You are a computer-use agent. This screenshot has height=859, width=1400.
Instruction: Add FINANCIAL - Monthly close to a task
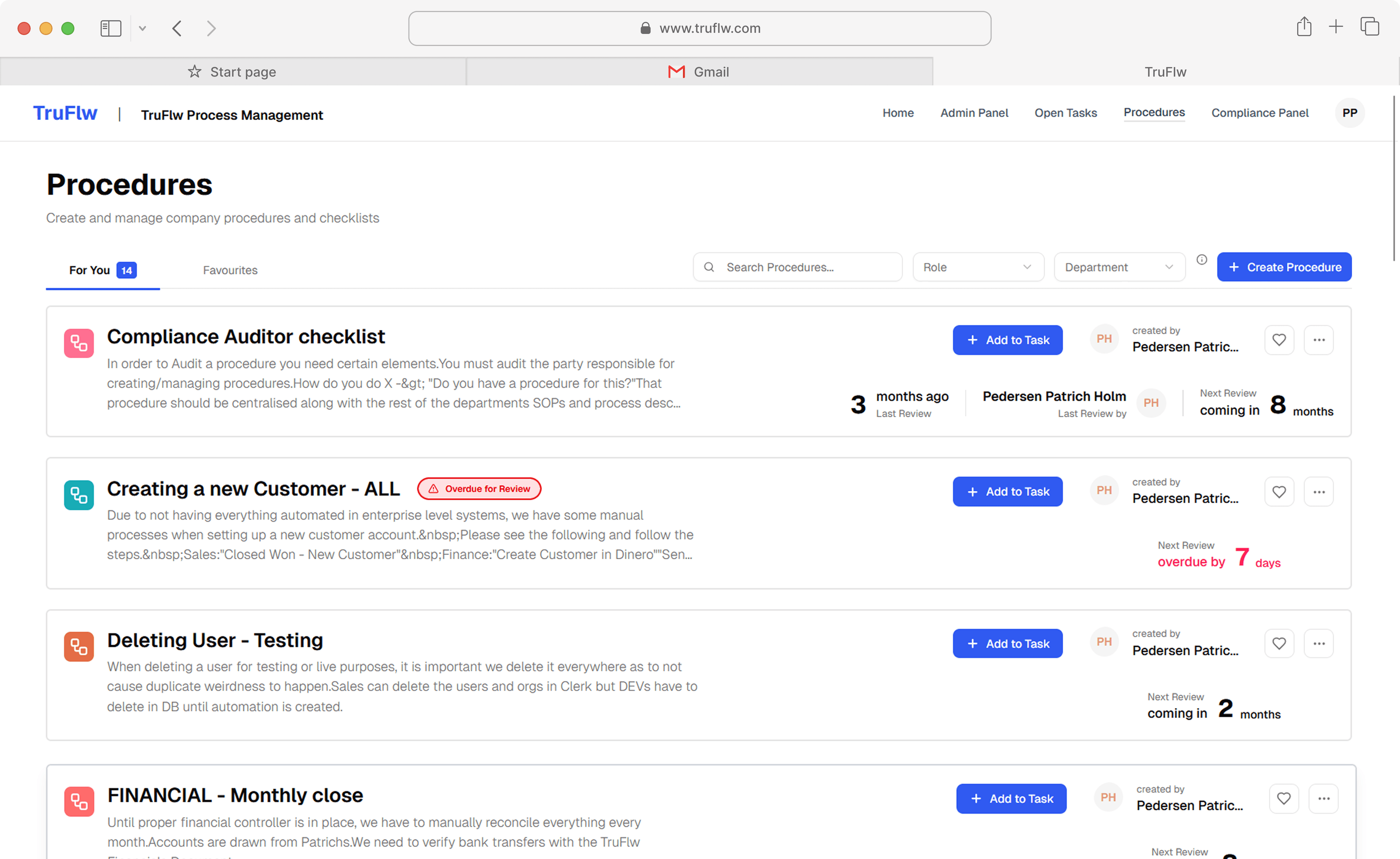coord(1011,799)
